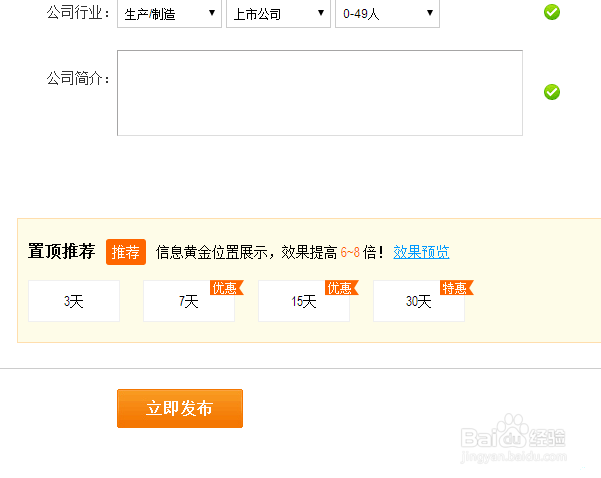This screenshot has width=601, height=478.
Task: Select the 30天 top placement option
Action: [x=419, y=301]
